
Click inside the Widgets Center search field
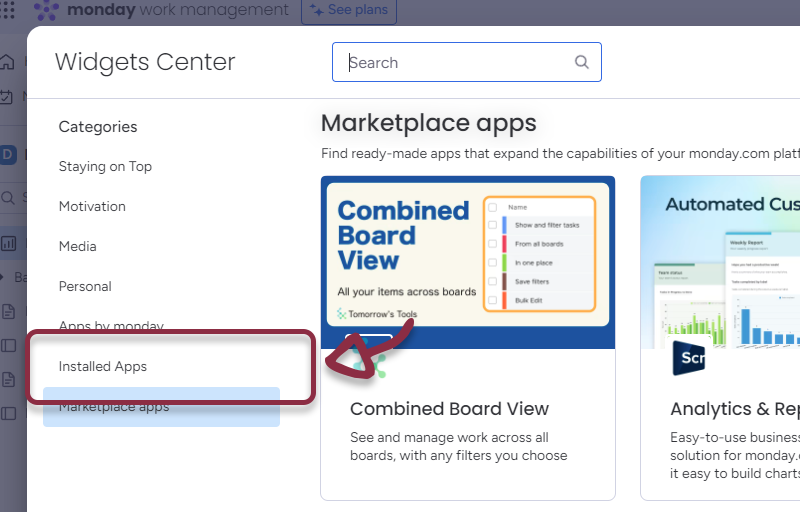(460, 62)
